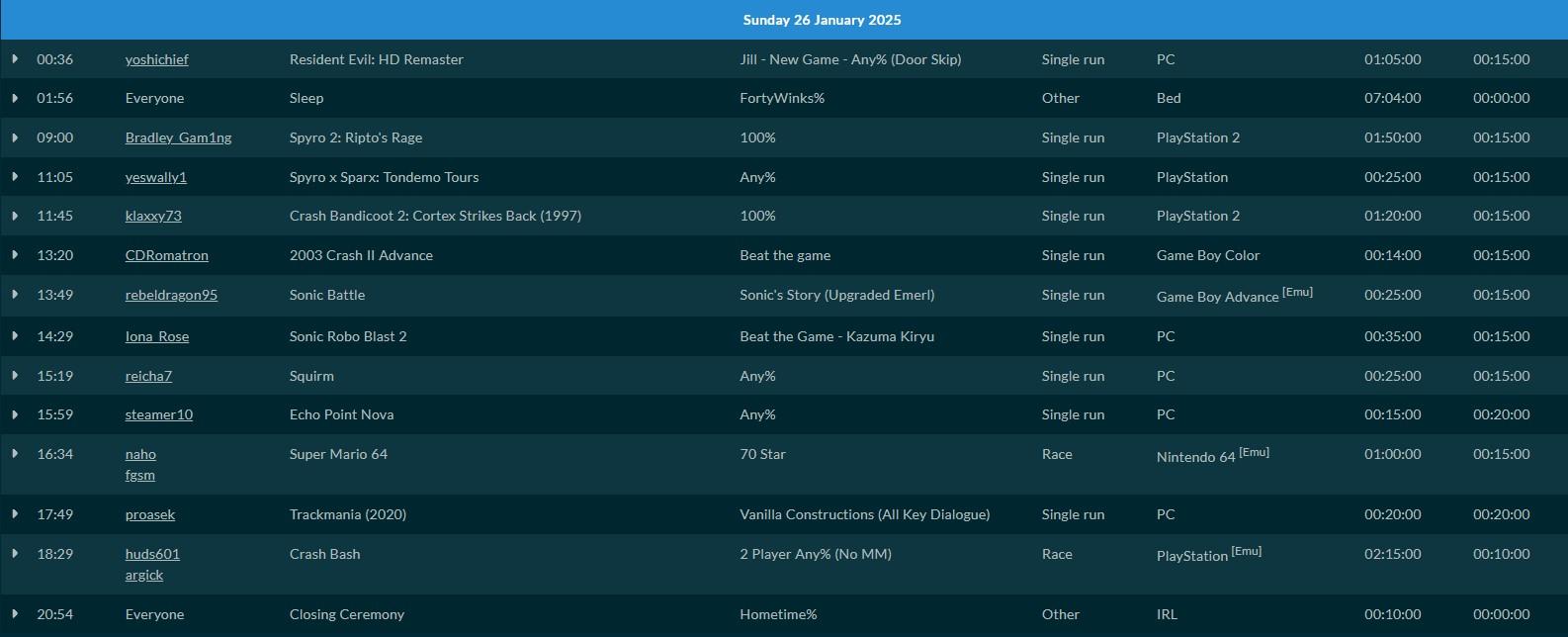
Task: Expand the 13:20 Crash II Advance row arrow
Action: pyautogui.click(x=15, y=255)
